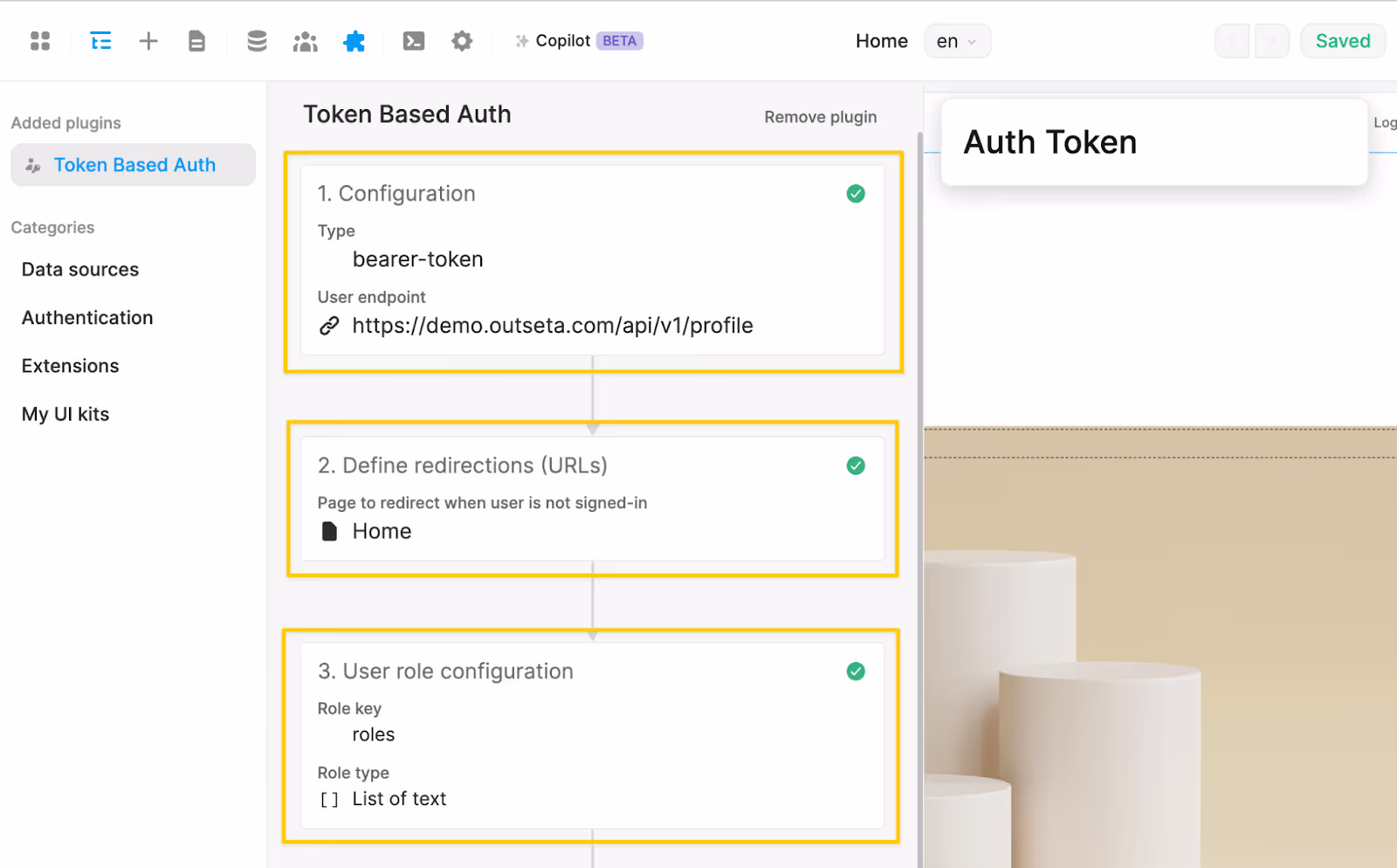
Task: Open the users group icon
Action: (305, 41)
